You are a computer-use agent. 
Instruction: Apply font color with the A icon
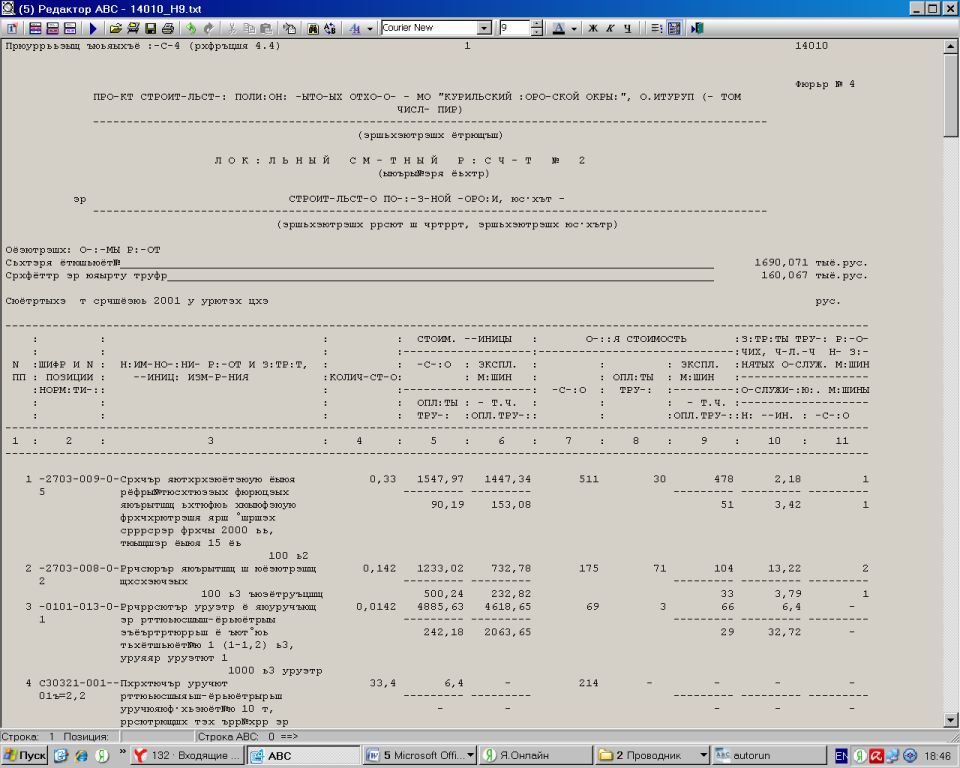click(558, 28)
